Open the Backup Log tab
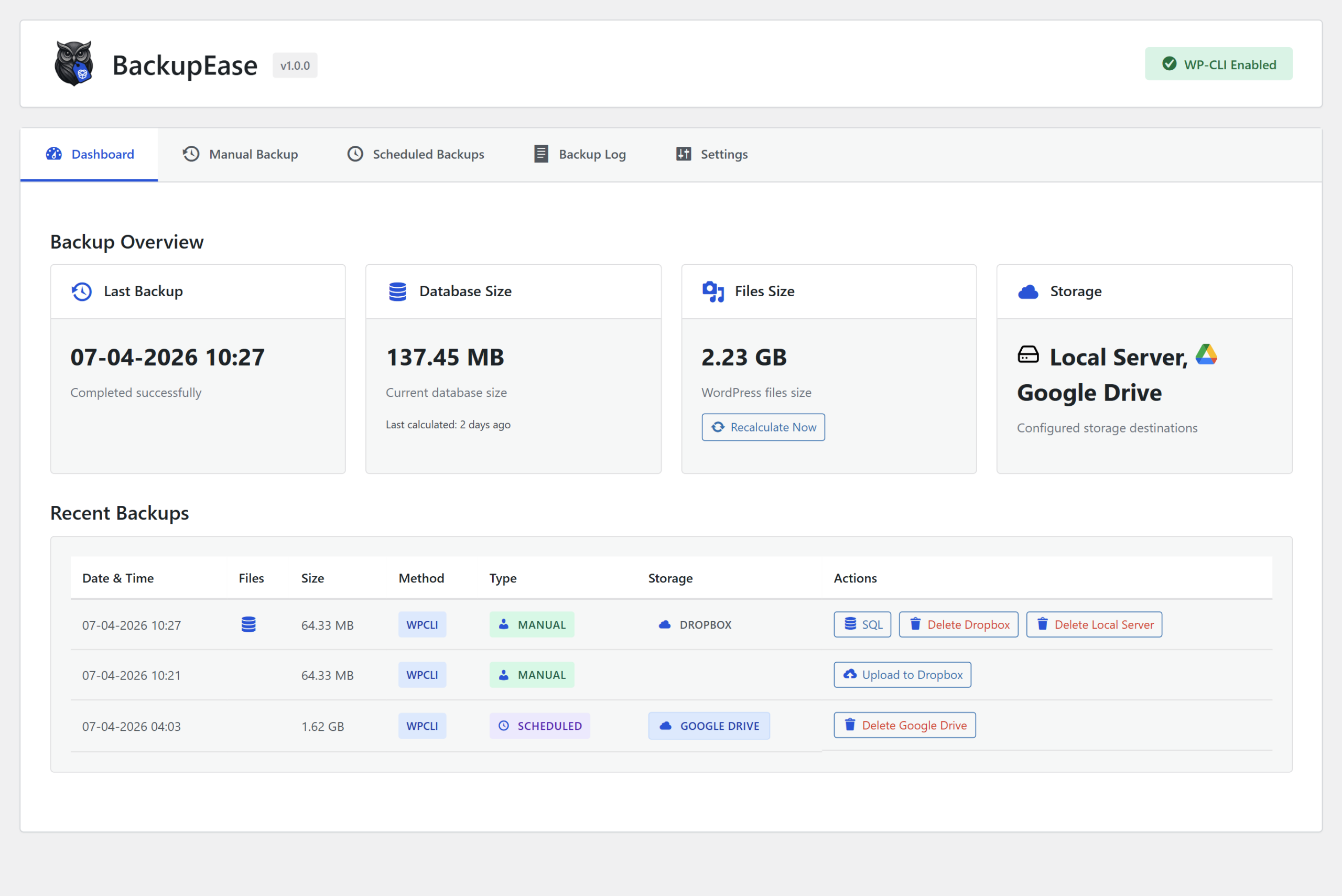The width and height of the screenshot is (1342, 896). pos(580,154)
